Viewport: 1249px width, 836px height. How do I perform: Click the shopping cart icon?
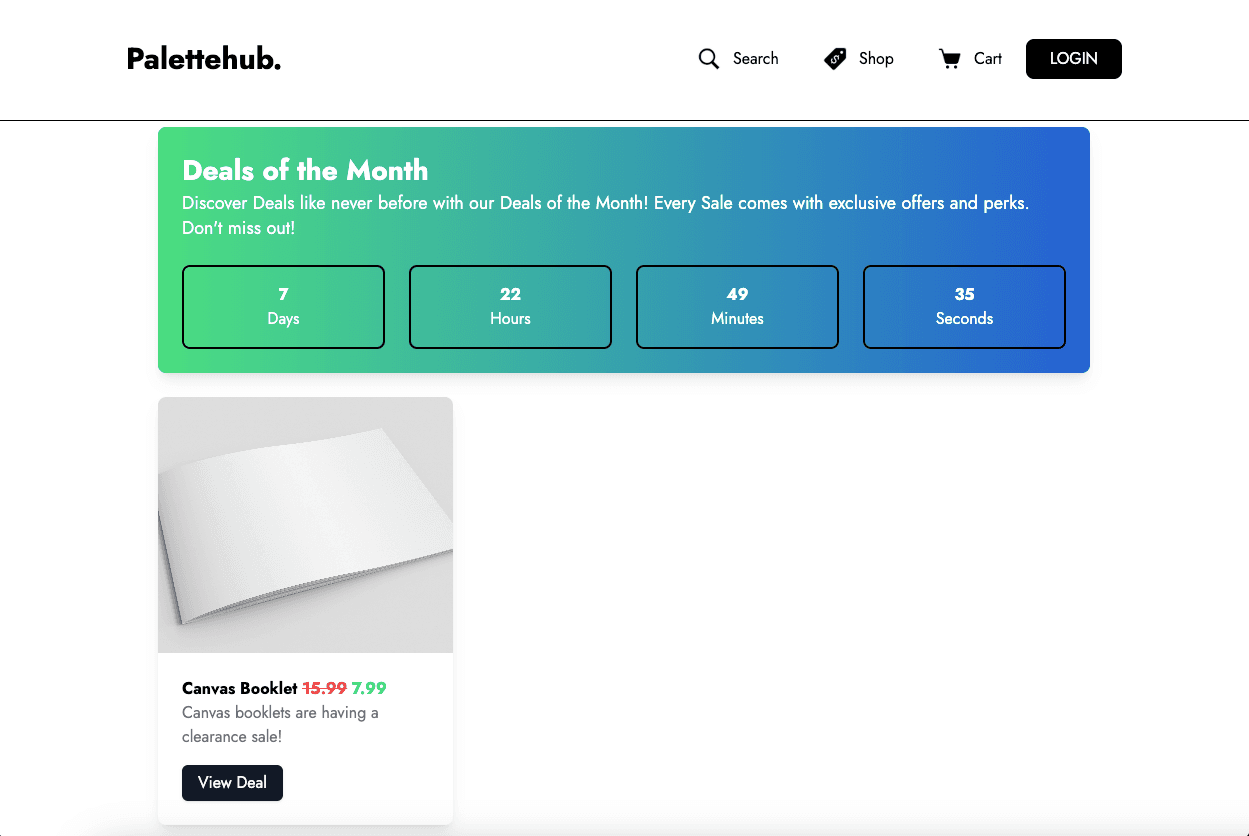949,59
